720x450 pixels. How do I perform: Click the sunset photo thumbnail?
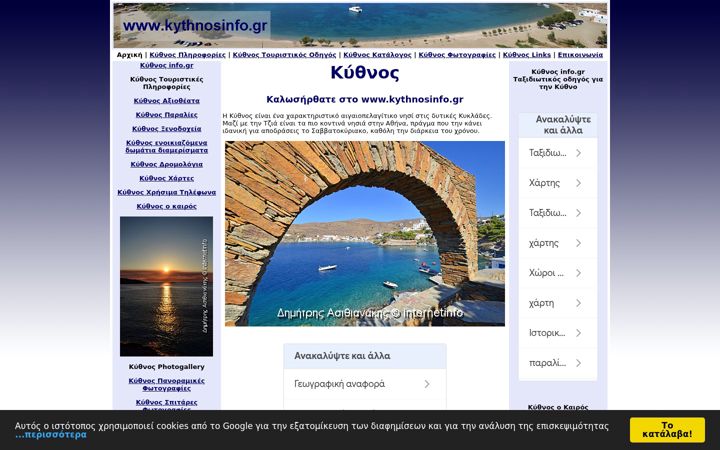click(166, 287)
